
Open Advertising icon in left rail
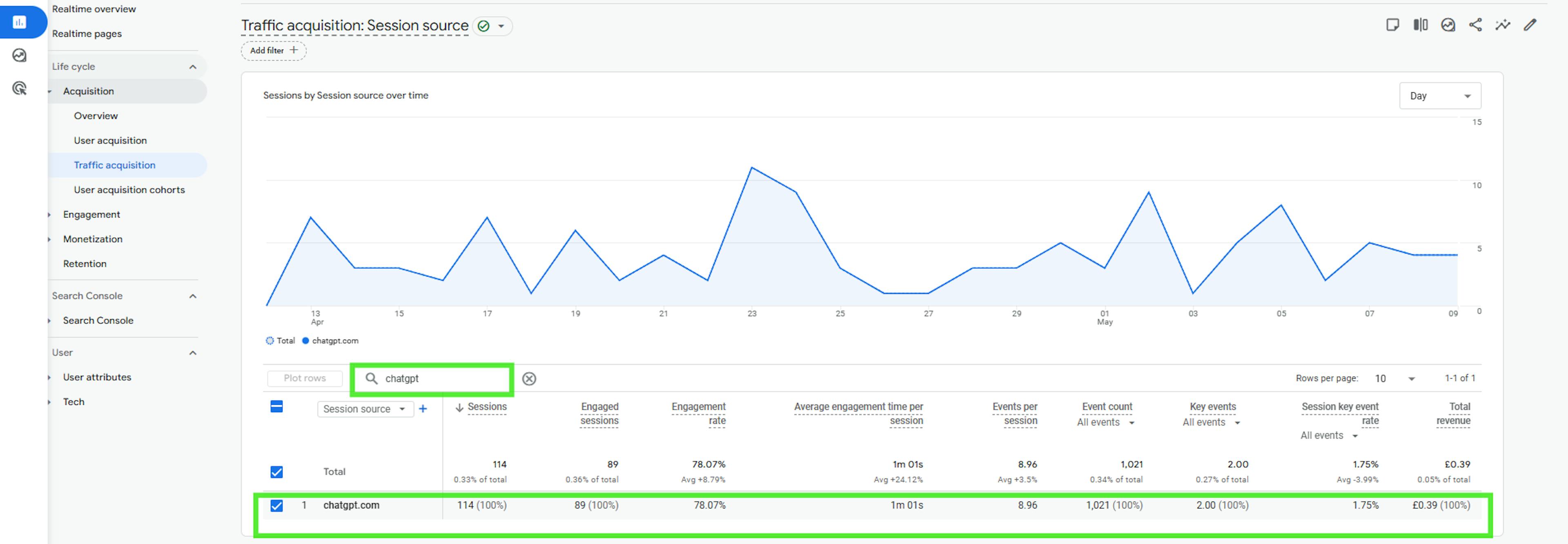[20, 89]
